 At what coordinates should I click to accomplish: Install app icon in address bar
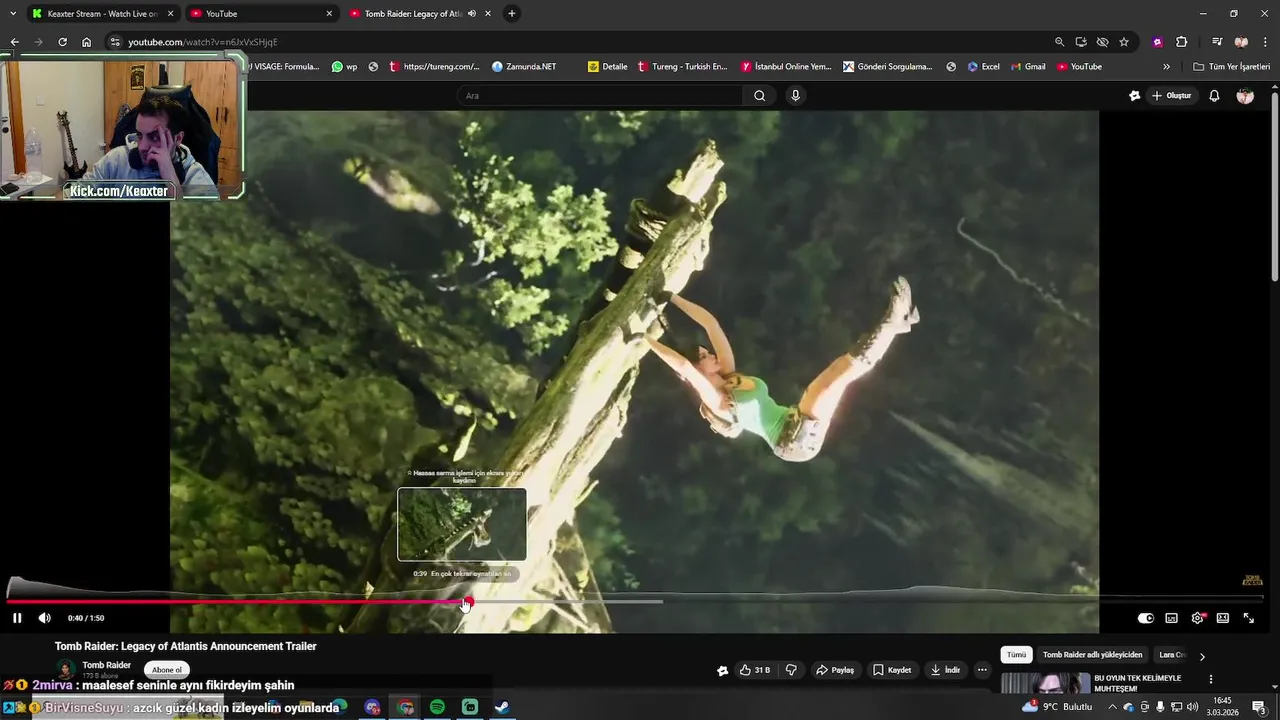click(1081, 42)
